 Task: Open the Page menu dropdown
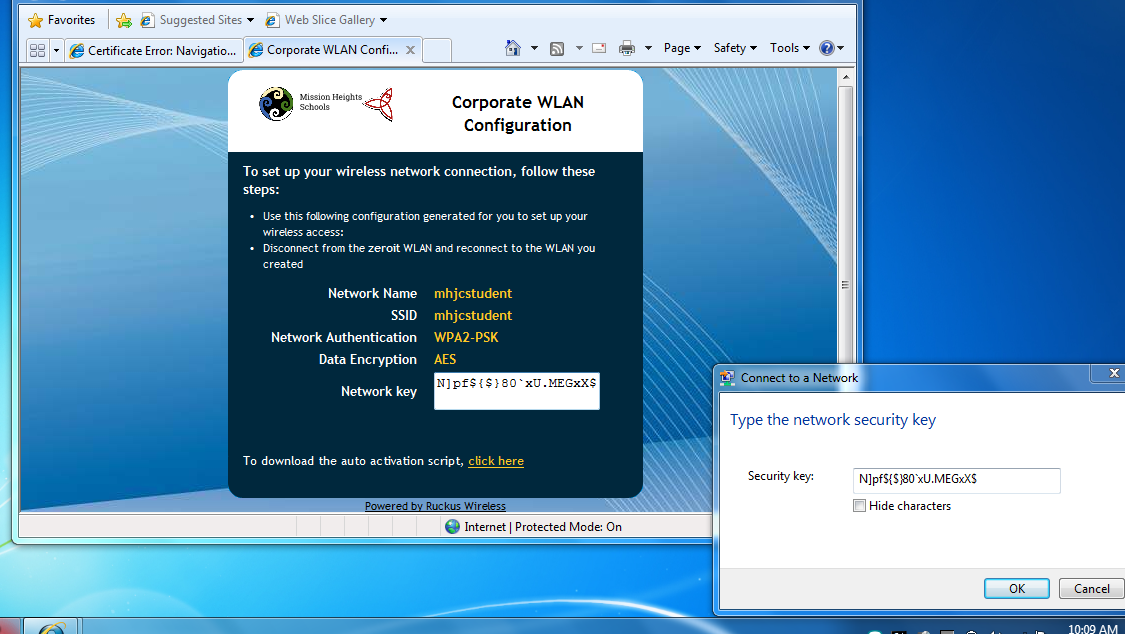coord(683,48)
